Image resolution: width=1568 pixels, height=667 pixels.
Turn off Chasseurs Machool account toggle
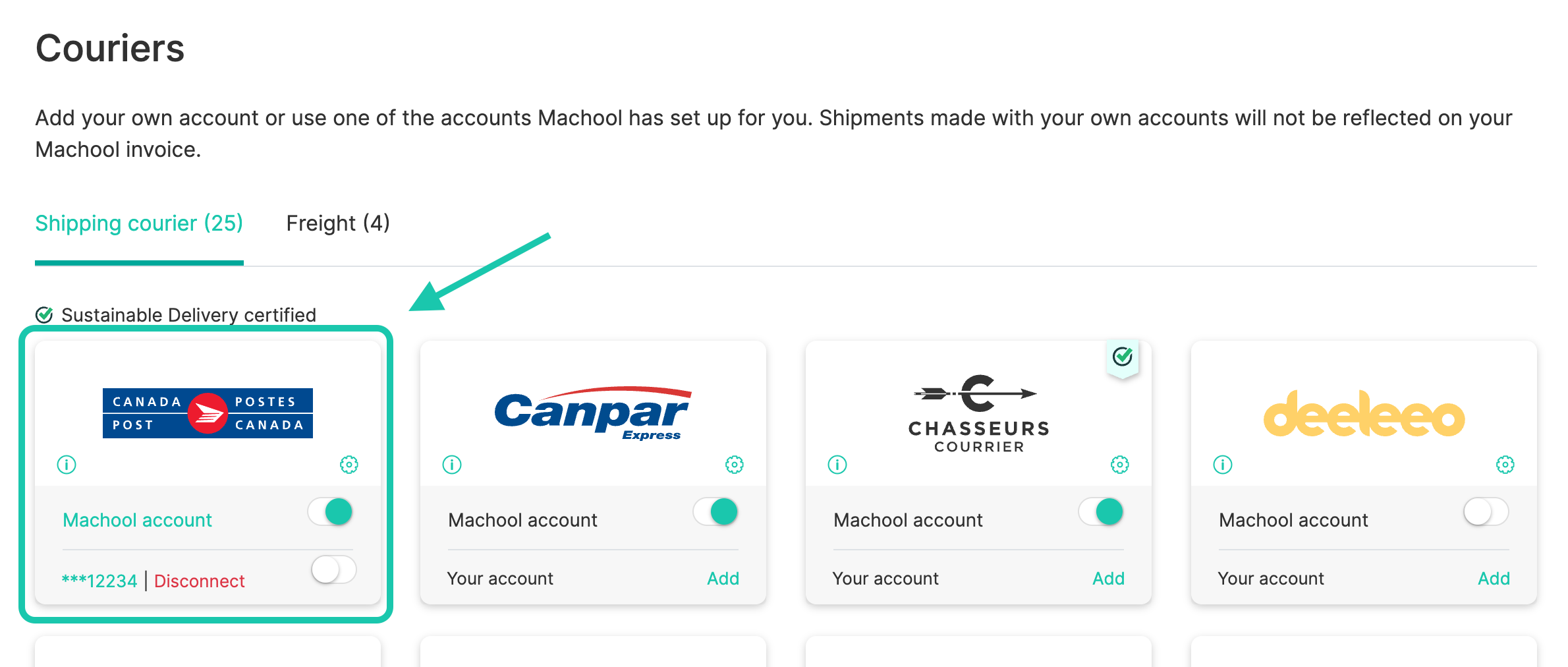coord(1102,511)
